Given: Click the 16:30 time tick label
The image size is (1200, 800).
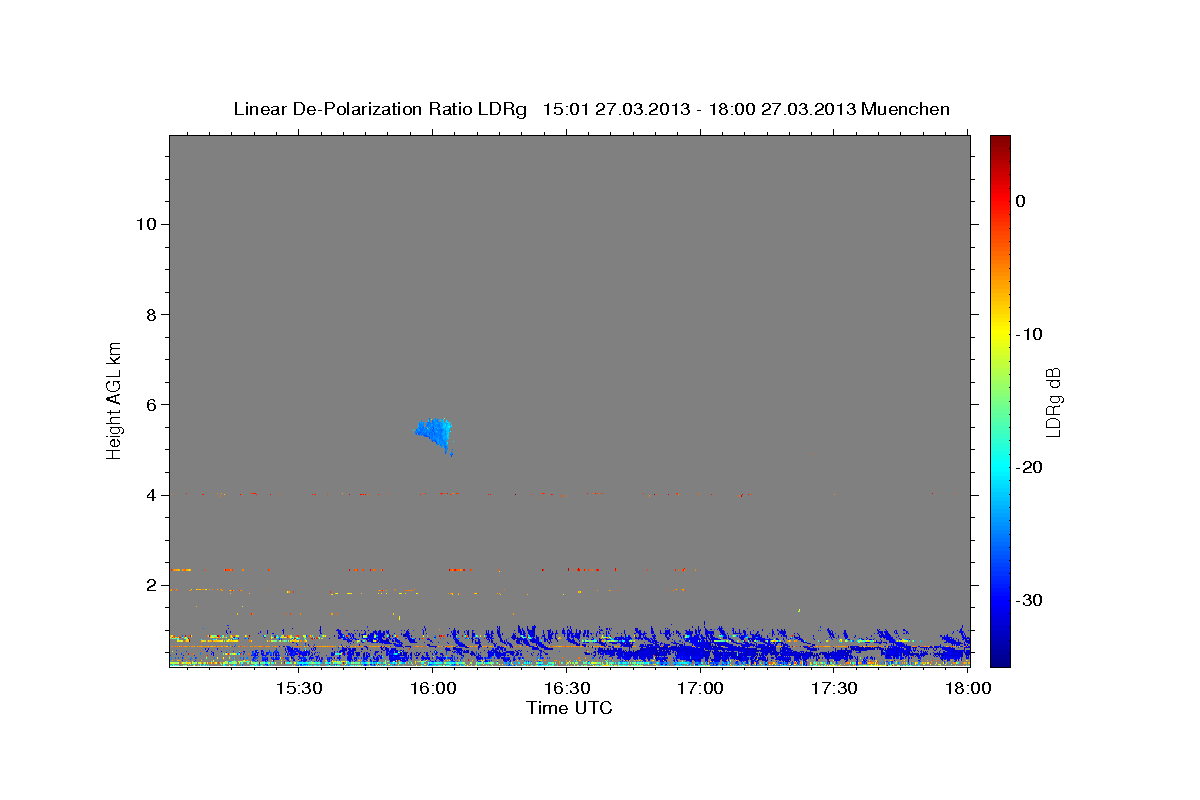Looking at the screenshot, I should [566, 689].
